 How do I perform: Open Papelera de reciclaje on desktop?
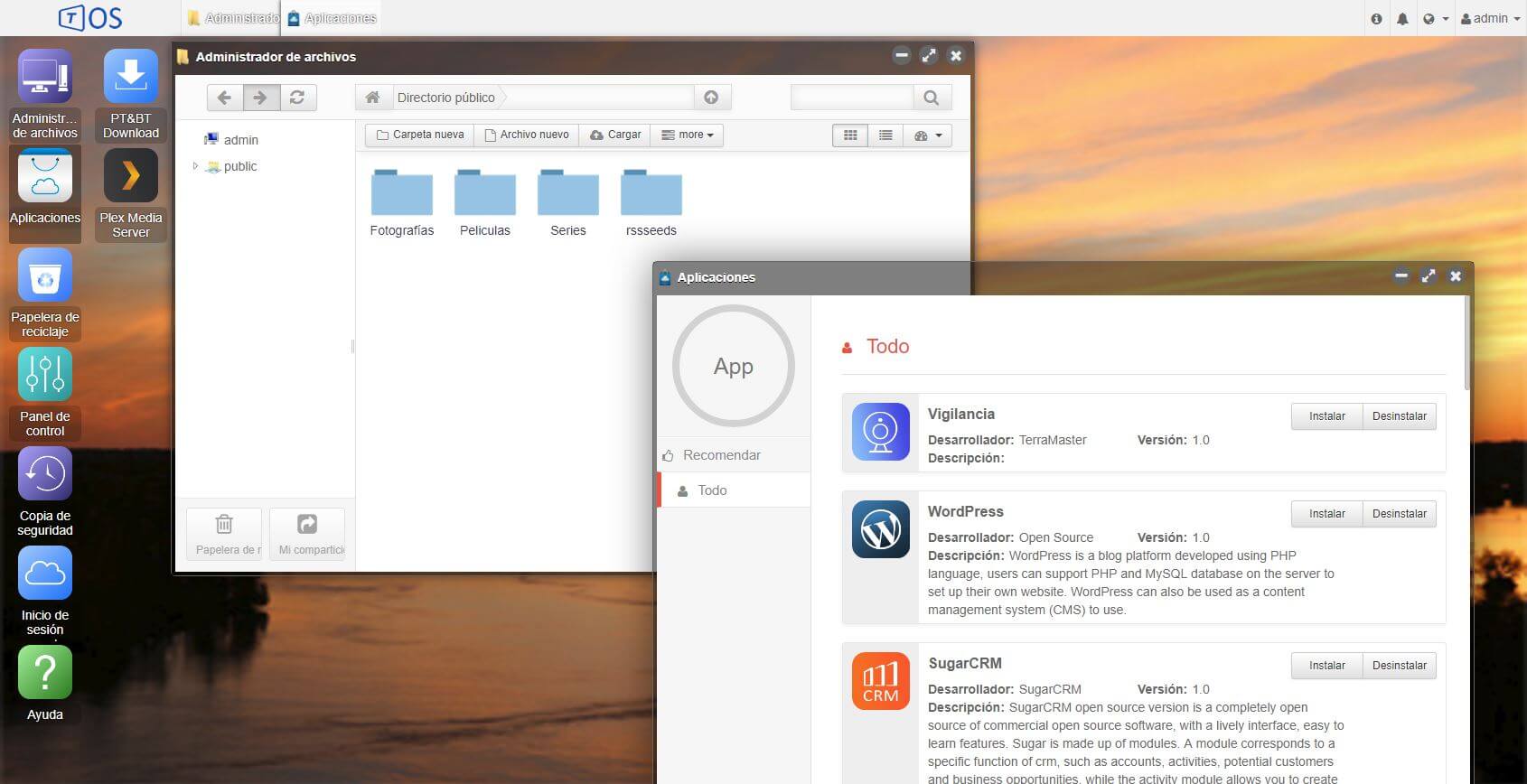(44, 276)
